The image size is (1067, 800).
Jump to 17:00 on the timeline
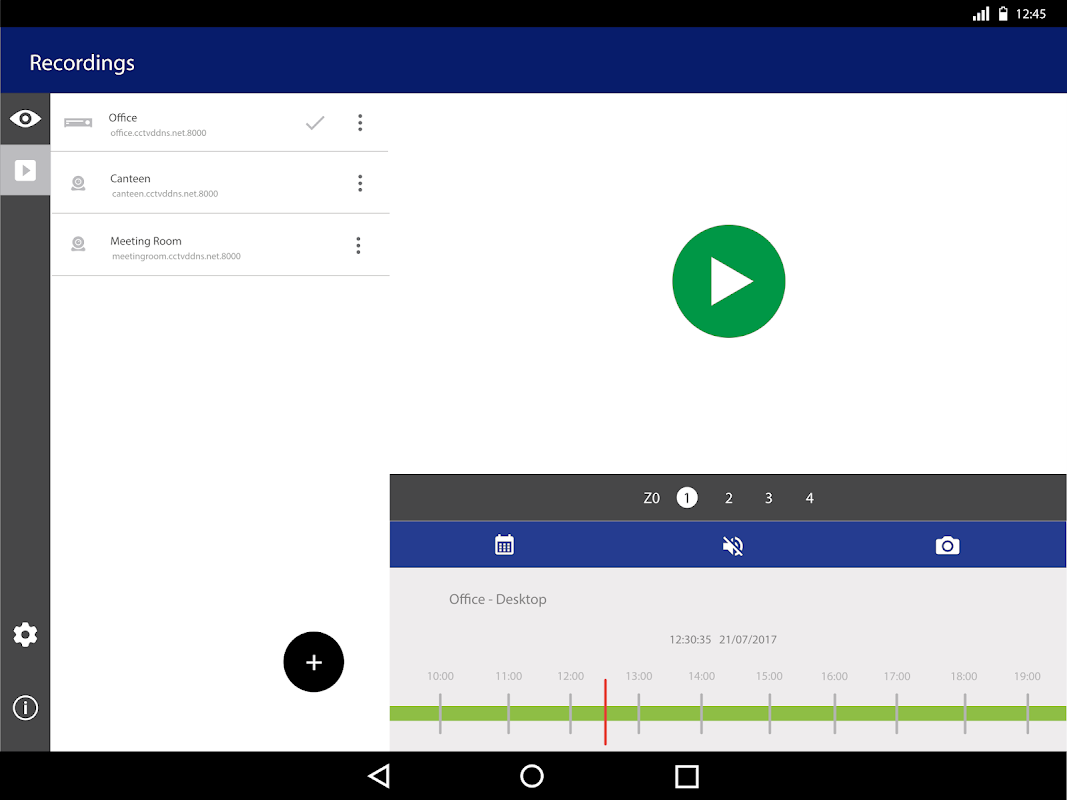click(897, 676)
